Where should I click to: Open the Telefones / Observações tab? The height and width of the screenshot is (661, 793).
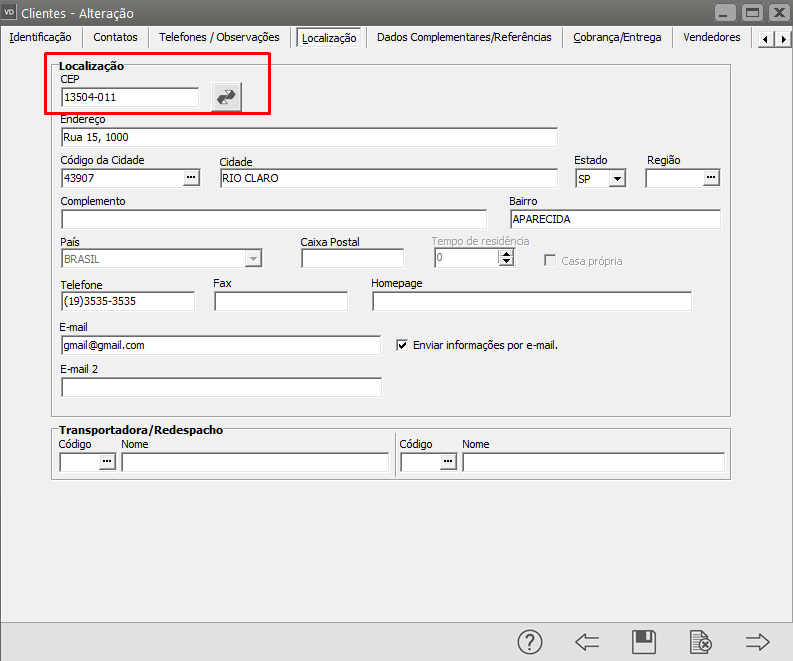219,37
